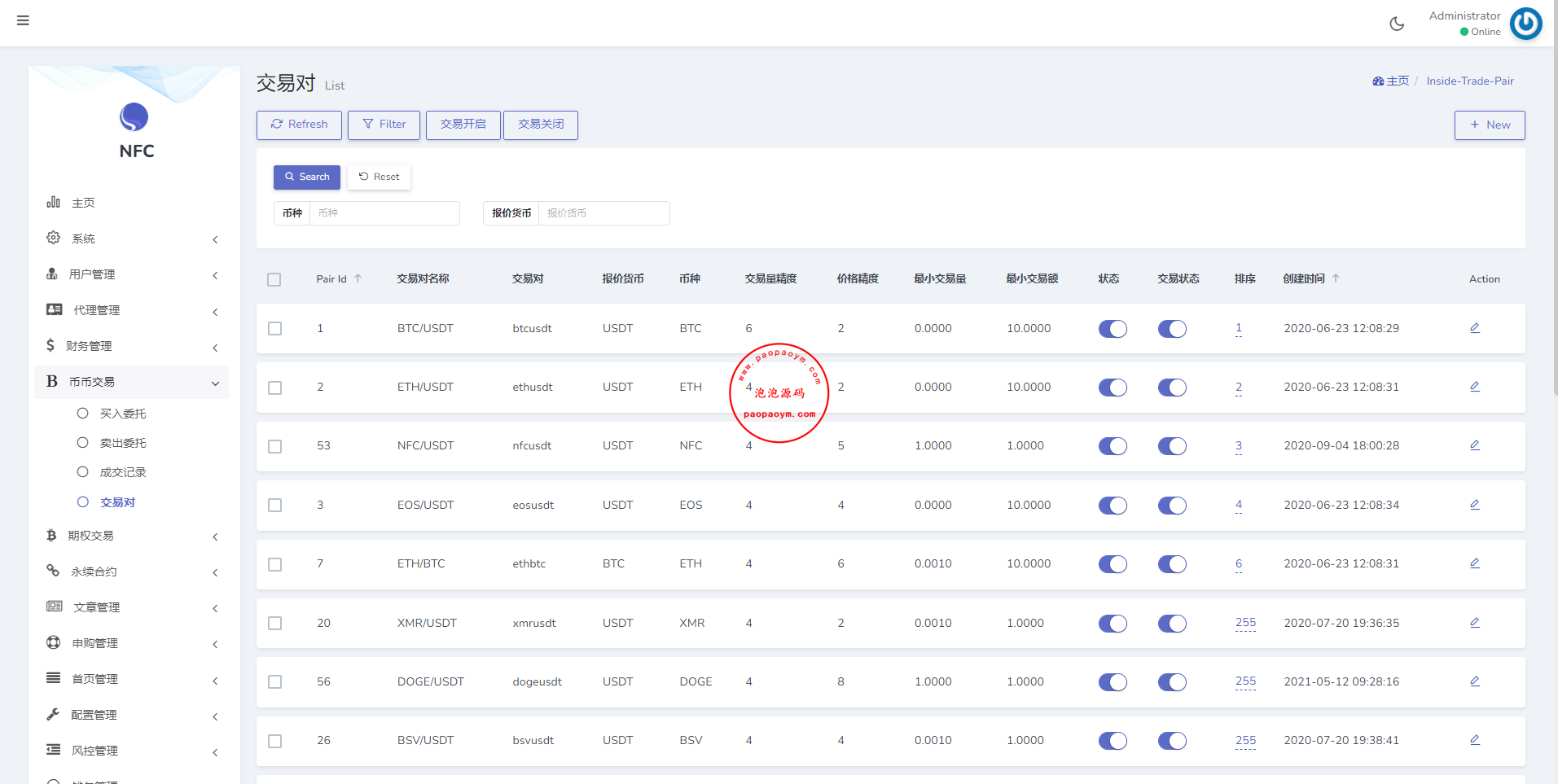Disable 交易状态 switch for NFC/USDT
Viewport: 1558px width, 784px height.
click(1172, 446)
